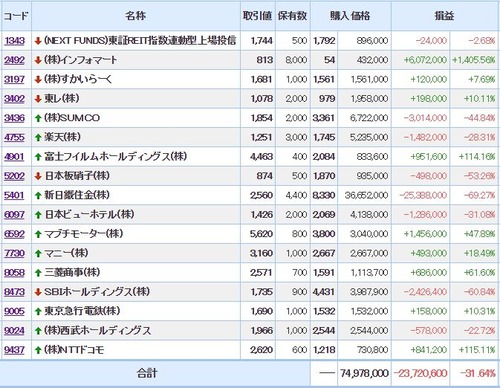Open stock code 5202 link
The width and height of the screenshot is (500, 388).
(14, 176)
